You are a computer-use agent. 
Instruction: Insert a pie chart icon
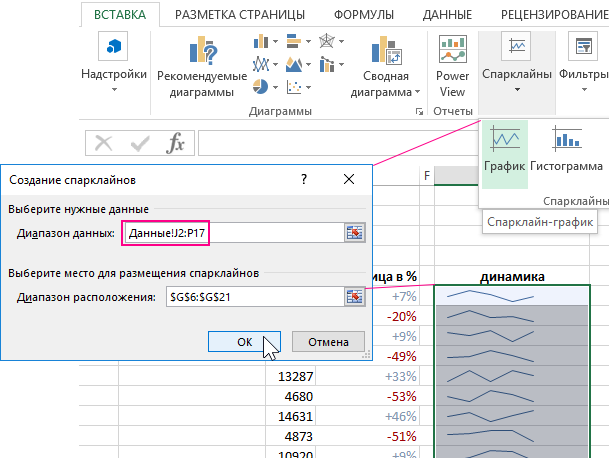[260, 87]
